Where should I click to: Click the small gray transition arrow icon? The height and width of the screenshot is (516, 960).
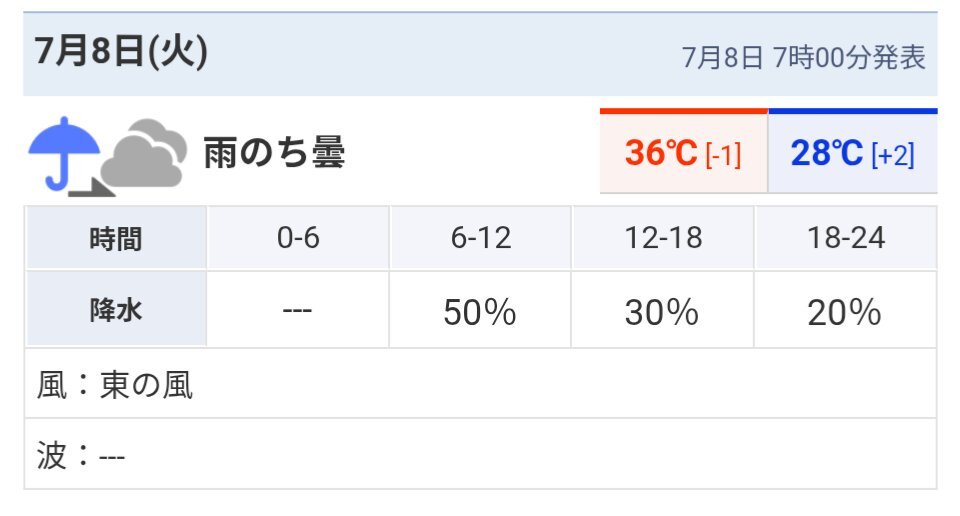point(91,187)
